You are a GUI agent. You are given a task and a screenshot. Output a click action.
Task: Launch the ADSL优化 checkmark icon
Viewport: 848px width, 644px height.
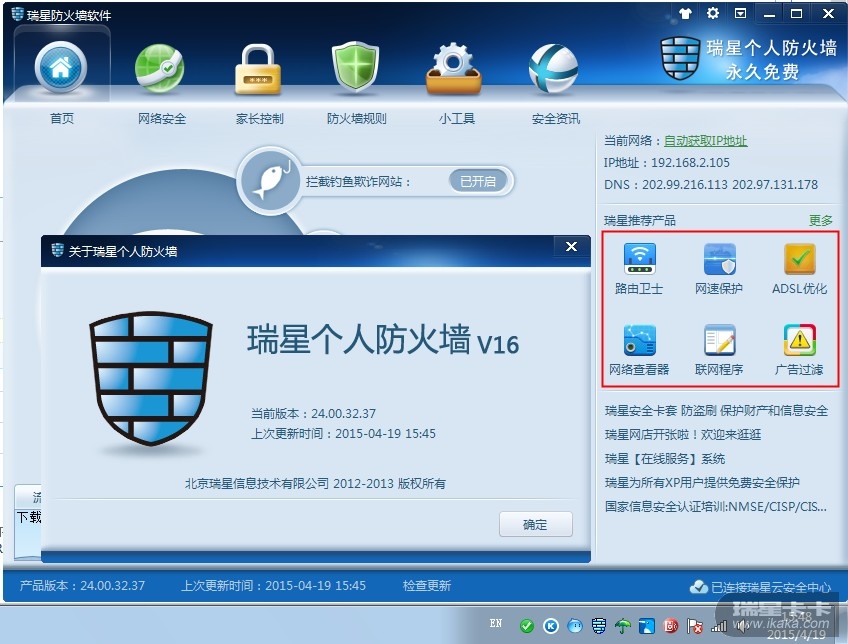[x=799, y=260]
